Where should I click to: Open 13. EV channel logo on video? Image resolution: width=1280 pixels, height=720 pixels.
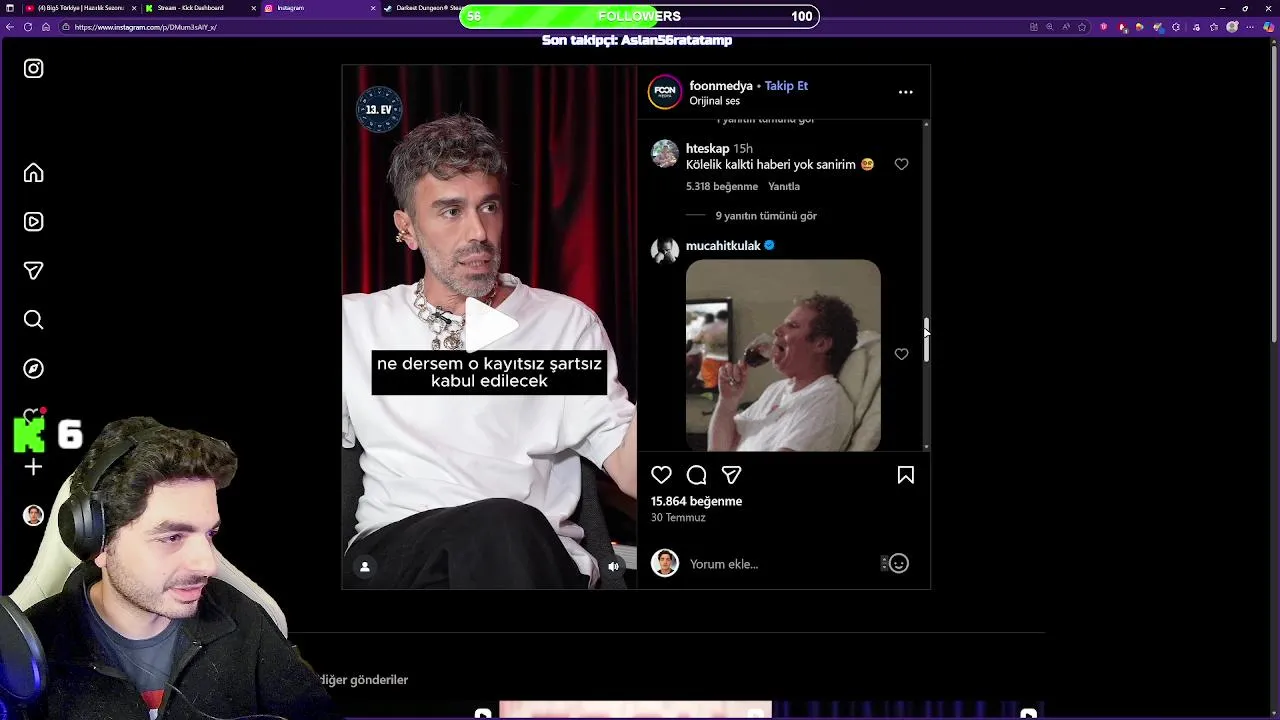379,109
